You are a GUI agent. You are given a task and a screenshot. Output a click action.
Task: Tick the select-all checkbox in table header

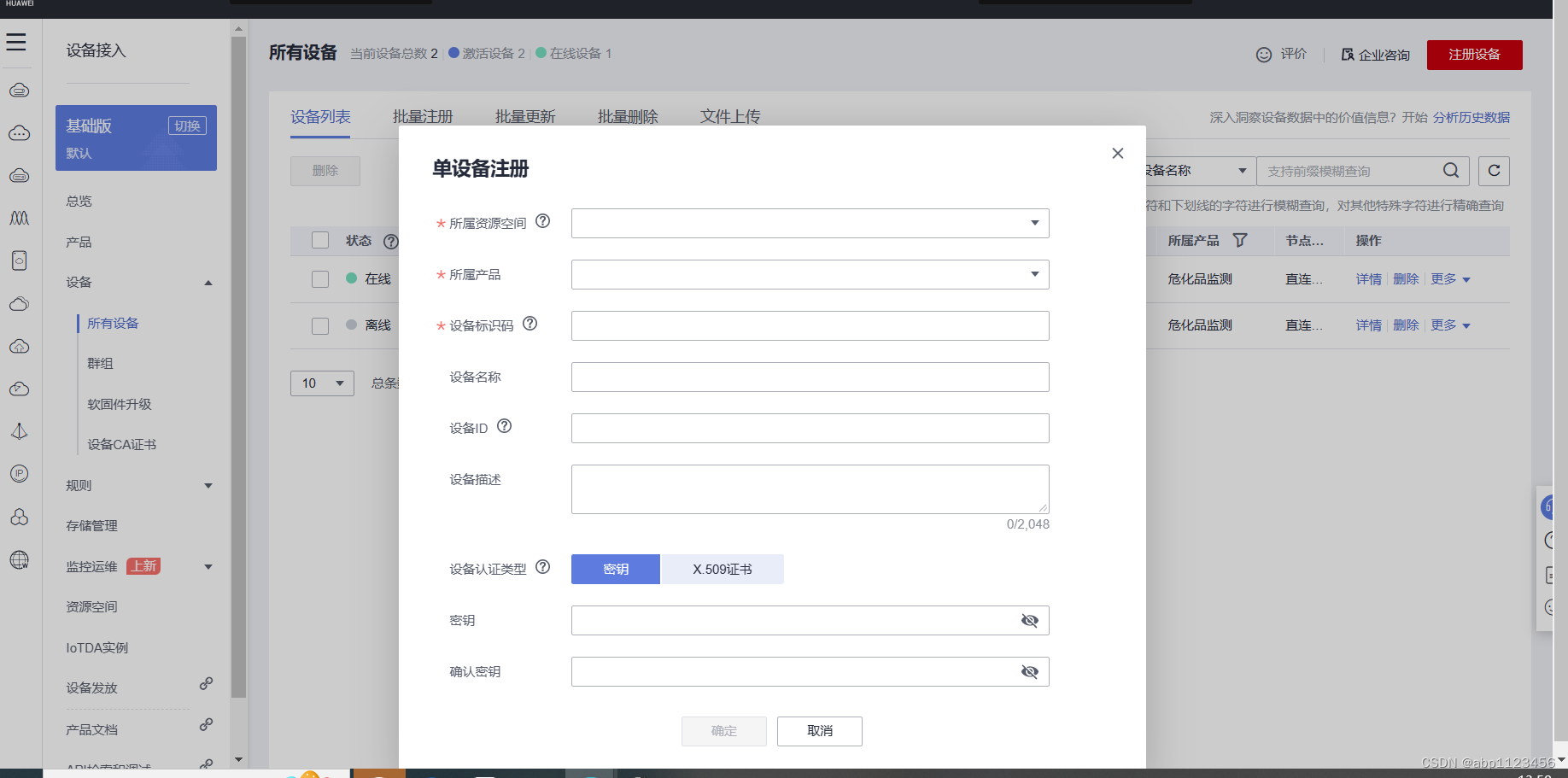tap(320, 240)
